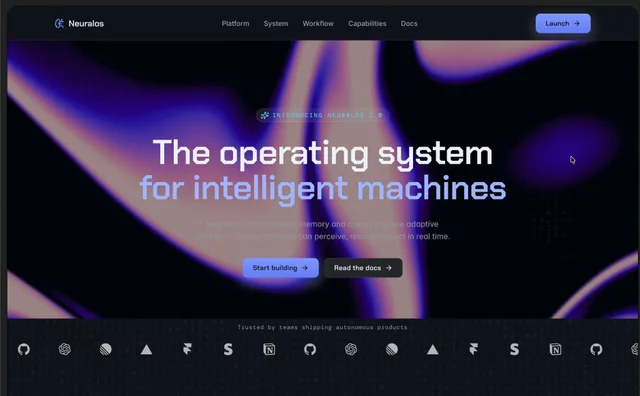Click the first Stripe S logo
This screenshot has height=396, width=640.
[228, 349]
